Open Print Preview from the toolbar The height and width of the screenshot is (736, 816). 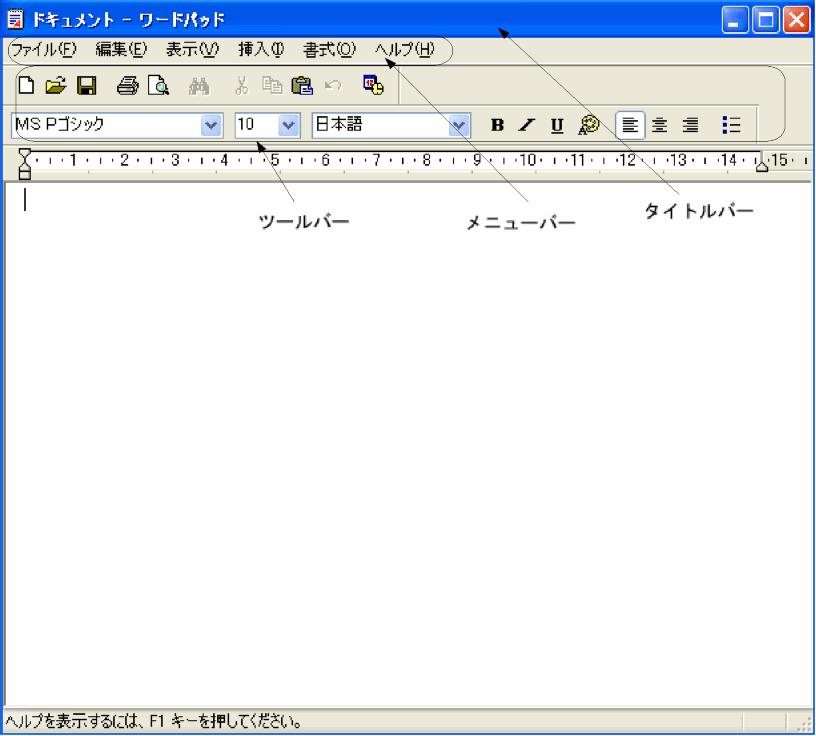pyautogui.click(x=158, y=85)
